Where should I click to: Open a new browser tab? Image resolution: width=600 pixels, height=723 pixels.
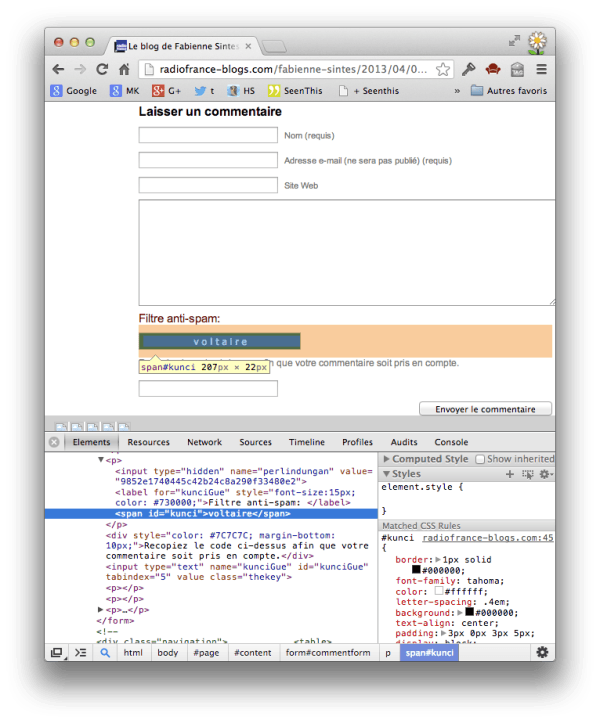(x=274, y=46)
